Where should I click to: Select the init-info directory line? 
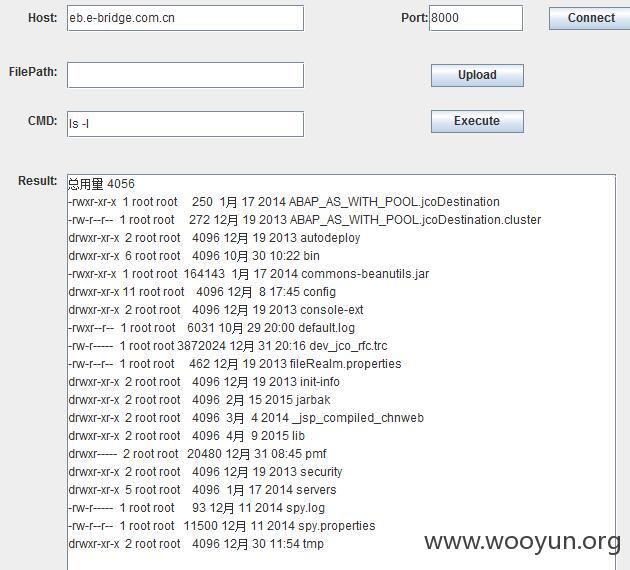204,382
